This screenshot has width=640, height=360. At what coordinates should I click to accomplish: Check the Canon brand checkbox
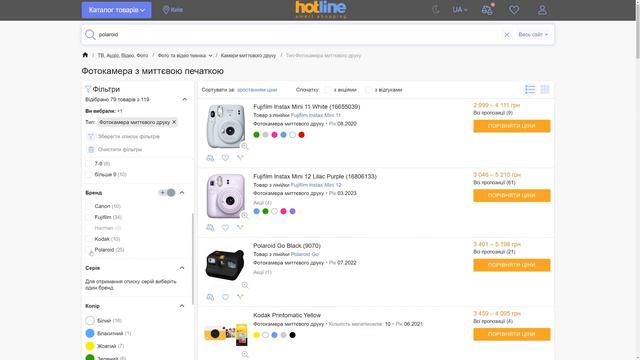coord(89,206)
